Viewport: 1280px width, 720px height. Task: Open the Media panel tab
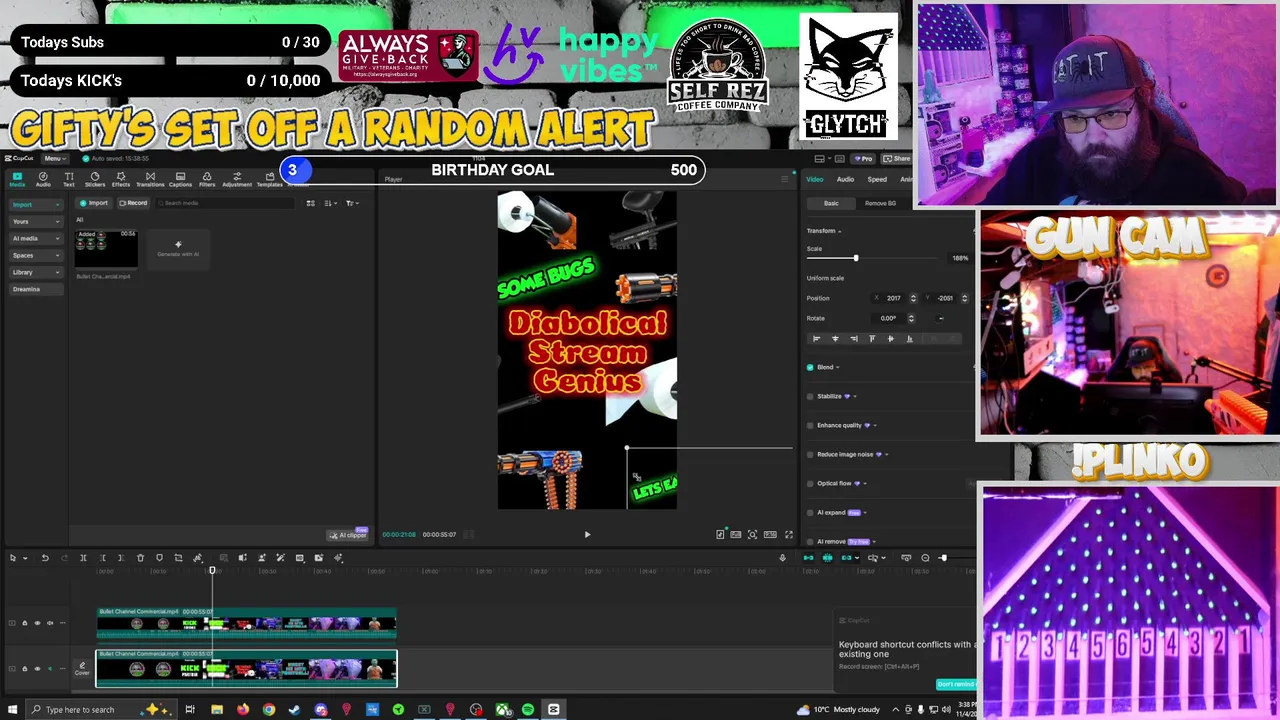17,179
